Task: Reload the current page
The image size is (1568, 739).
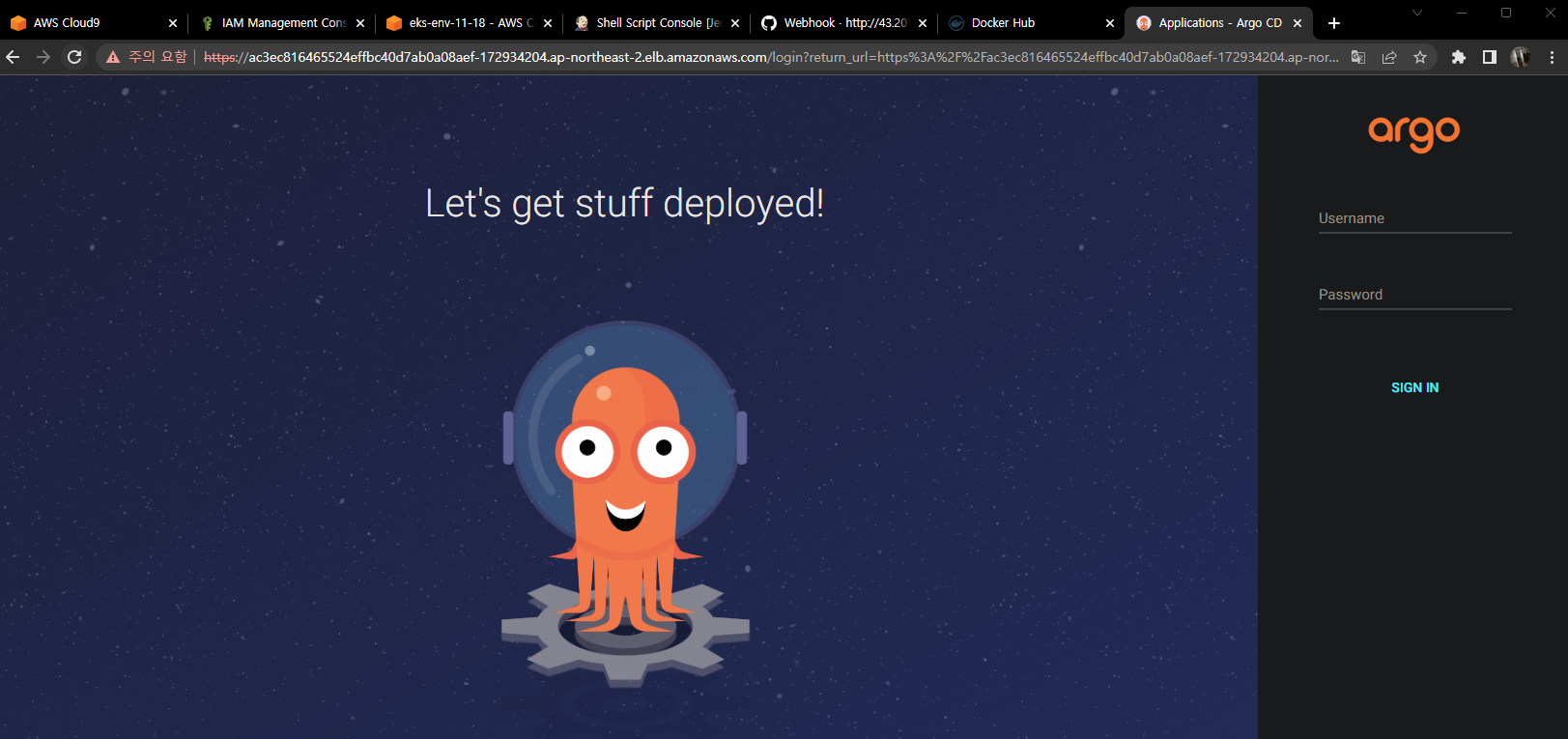Action: (x=74, y=57)
